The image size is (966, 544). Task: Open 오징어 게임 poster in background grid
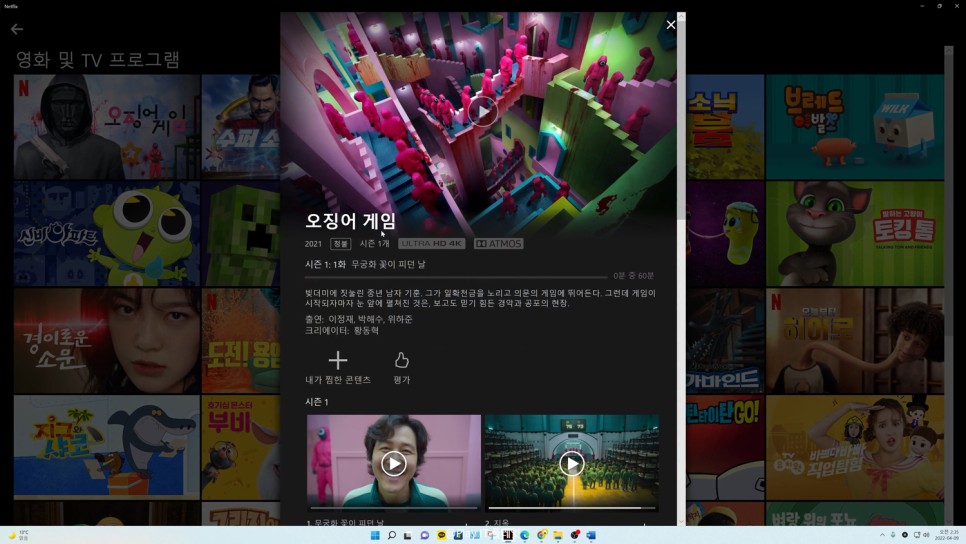point(107,127)
